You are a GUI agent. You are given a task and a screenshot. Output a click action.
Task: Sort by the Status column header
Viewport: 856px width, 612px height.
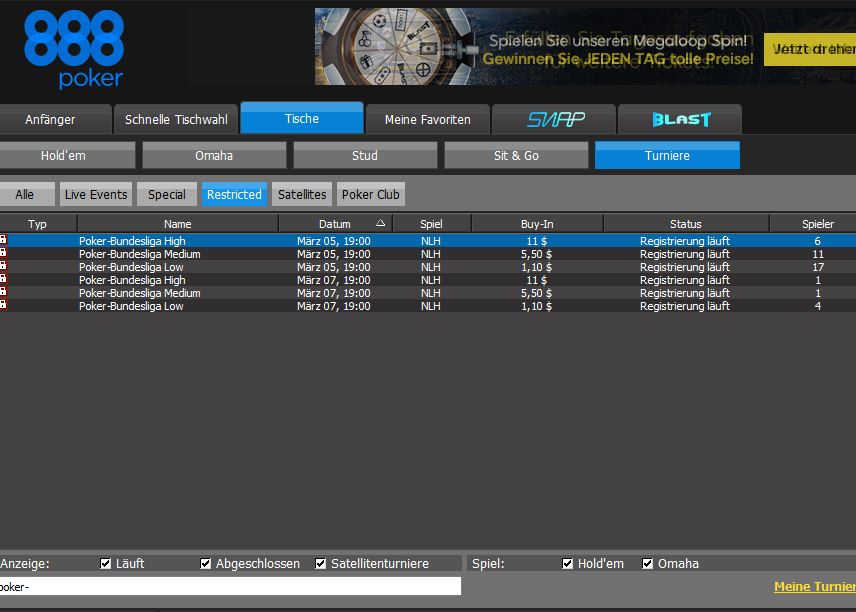[686, 223]
